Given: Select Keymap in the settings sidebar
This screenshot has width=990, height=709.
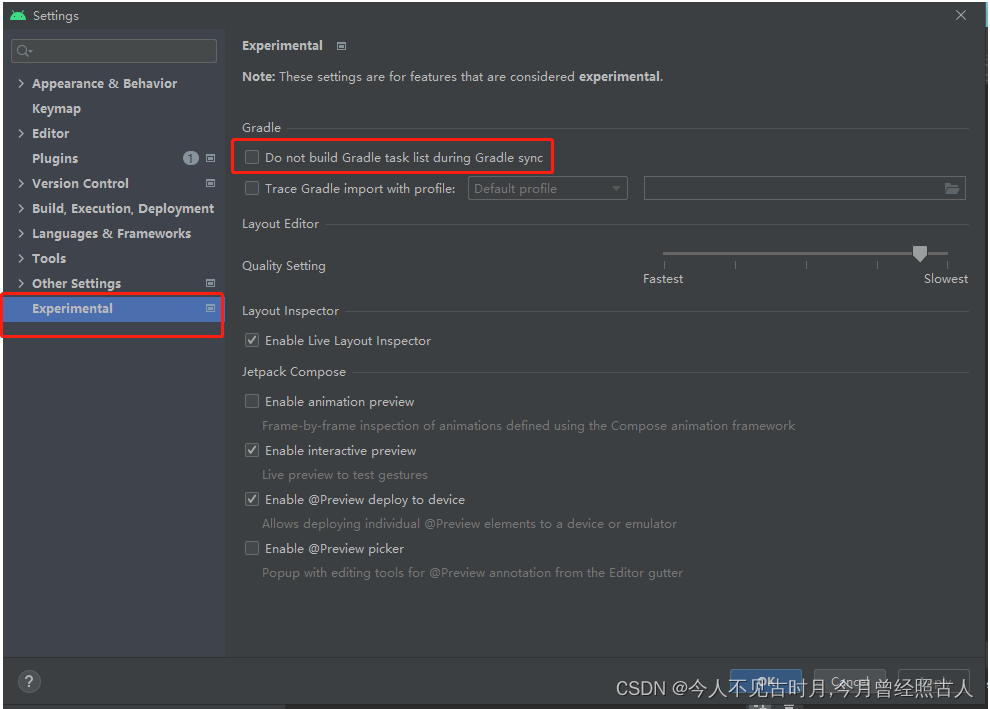Looking at the screenshot, I should tap(56, 108).
